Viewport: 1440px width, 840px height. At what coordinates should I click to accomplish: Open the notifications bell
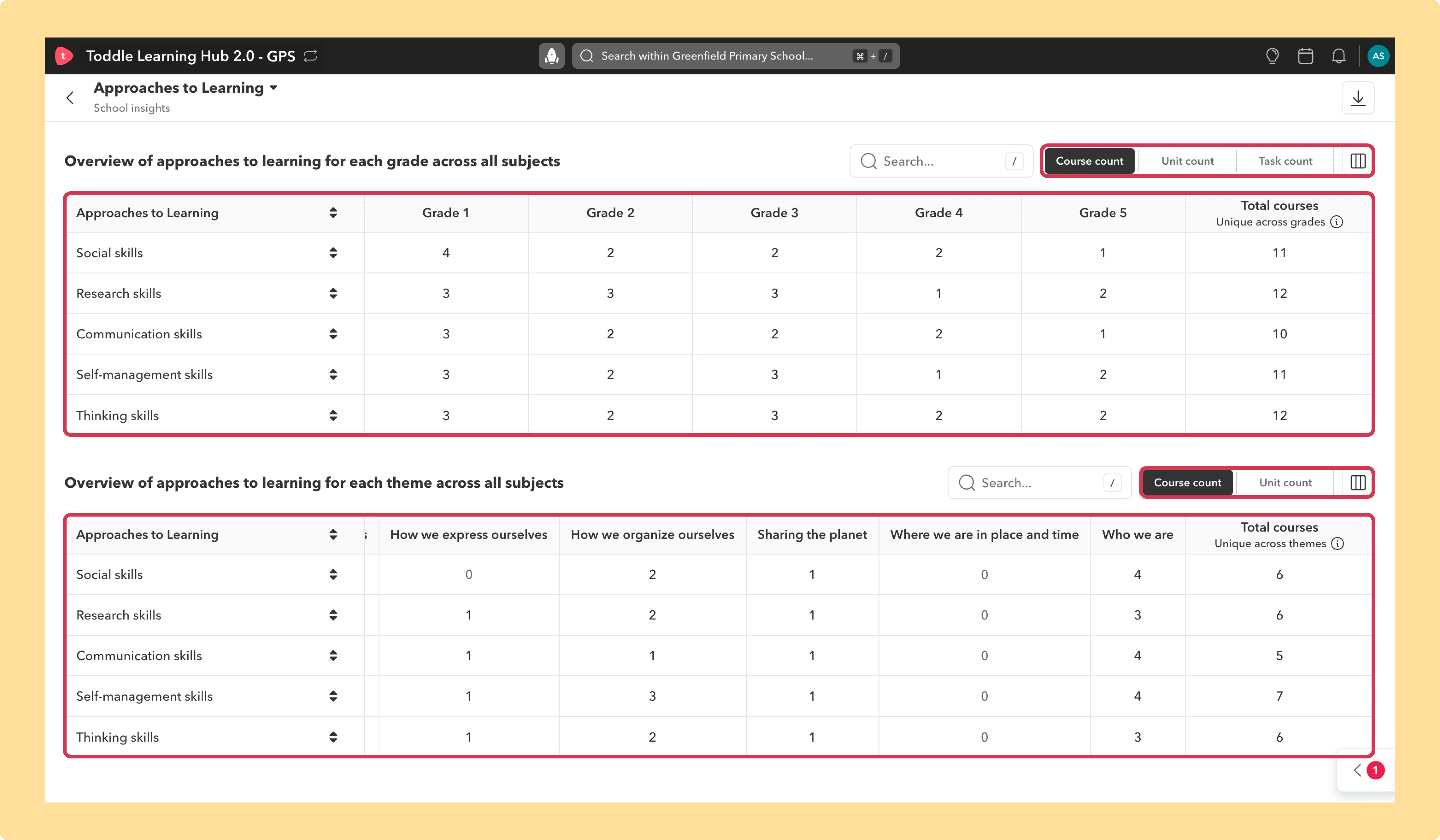1339,56
